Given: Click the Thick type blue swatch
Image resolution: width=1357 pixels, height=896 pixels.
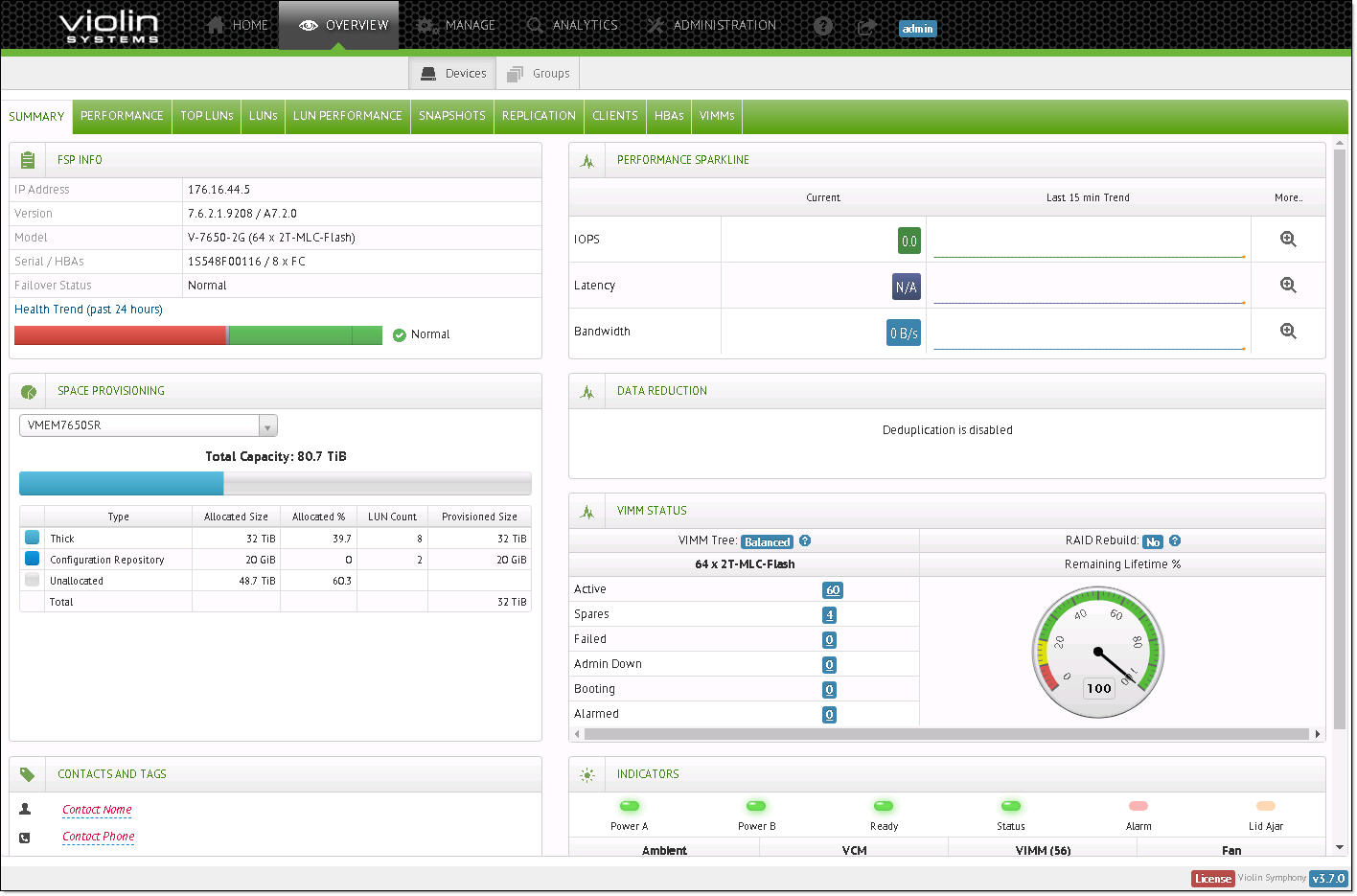Looking at the screenshot, I should tap(32, 538).
